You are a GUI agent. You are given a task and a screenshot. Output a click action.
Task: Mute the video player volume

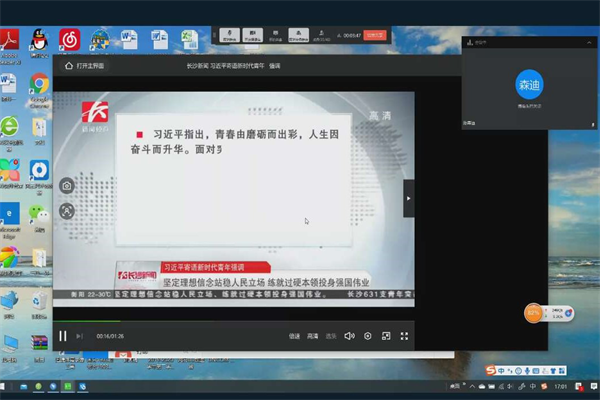pyautogui.click(x=349, y=336)
